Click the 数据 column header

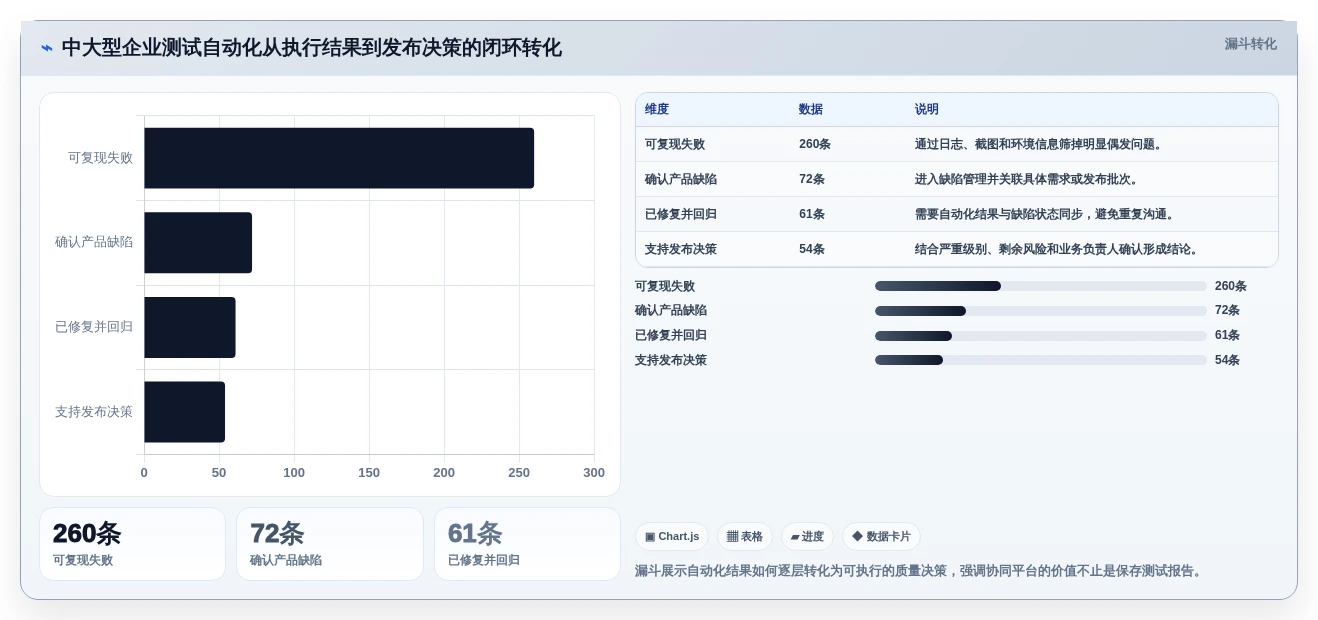(811, 109)
